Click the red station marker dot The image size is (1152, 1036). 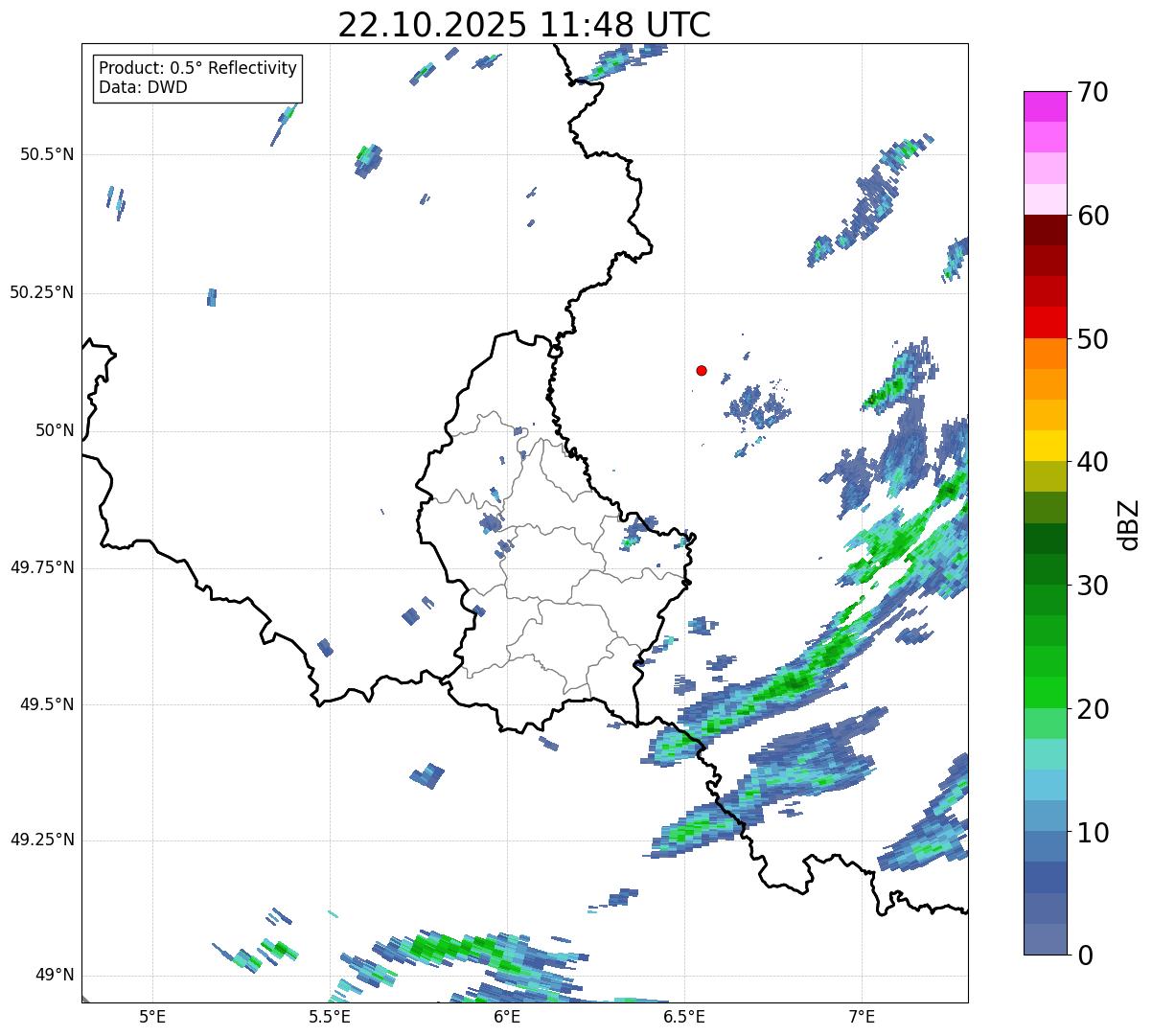[702, 370]
